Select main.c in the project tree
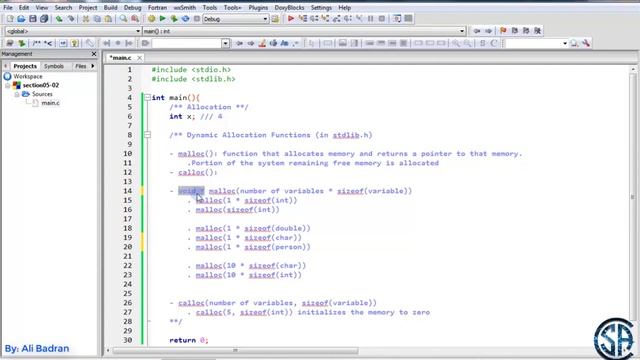The width and height of the screenshot is (640, 360). point(50,103)
